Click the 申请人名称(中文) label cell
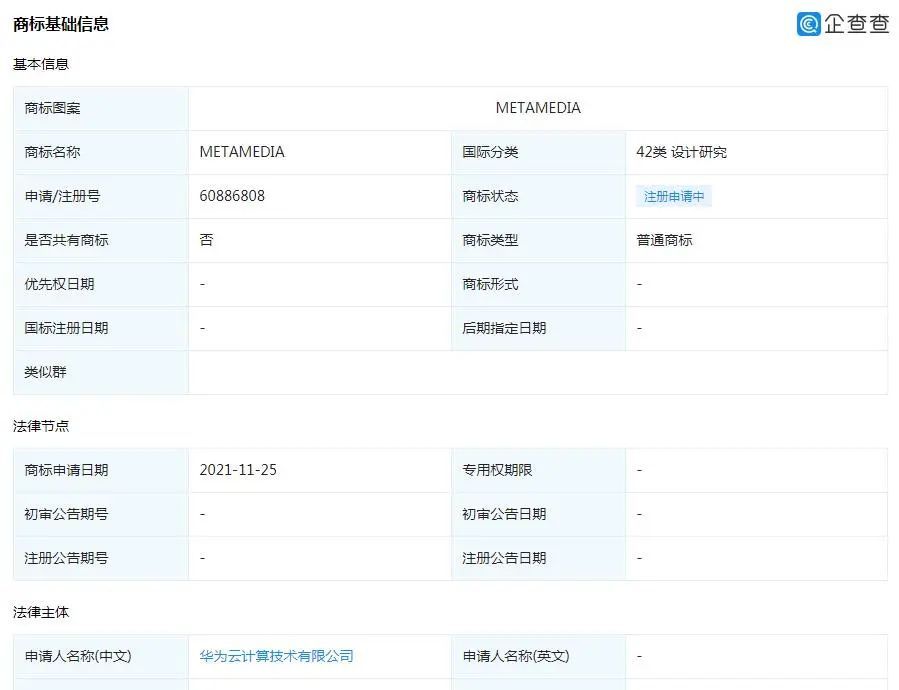 [x=101, y=656]
